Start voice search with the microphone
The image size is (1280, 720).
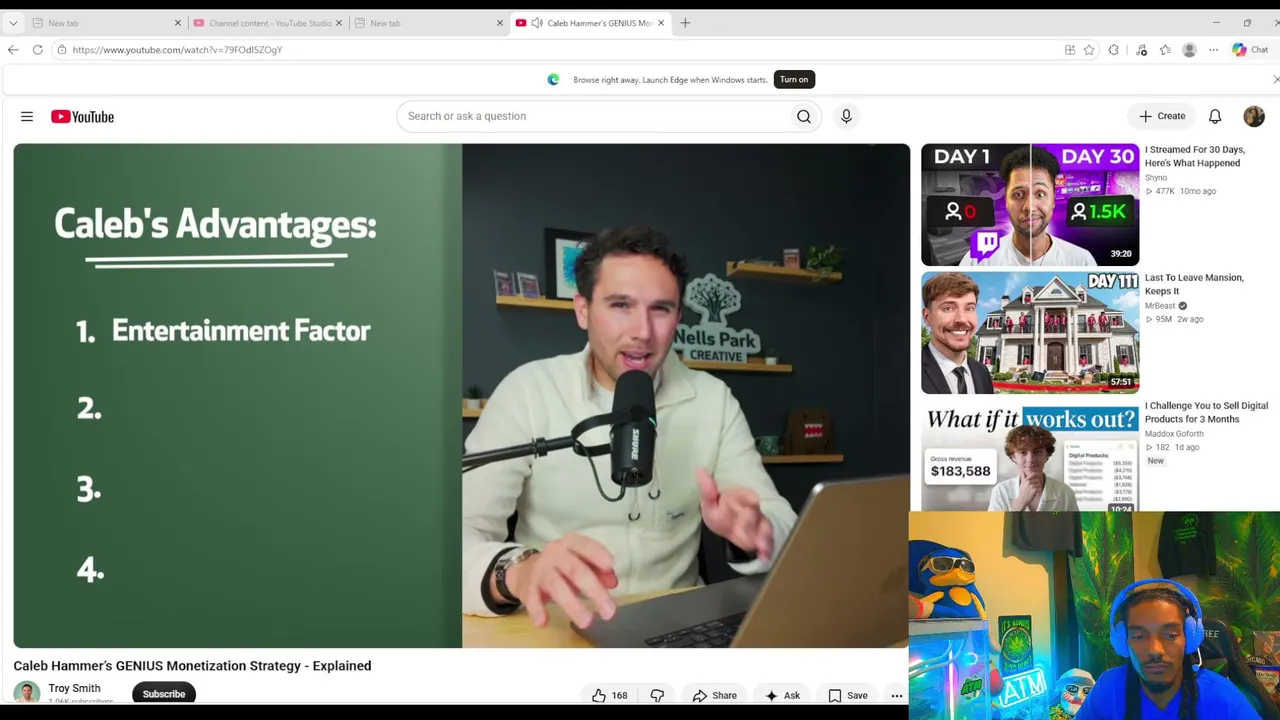click(846, 116)
